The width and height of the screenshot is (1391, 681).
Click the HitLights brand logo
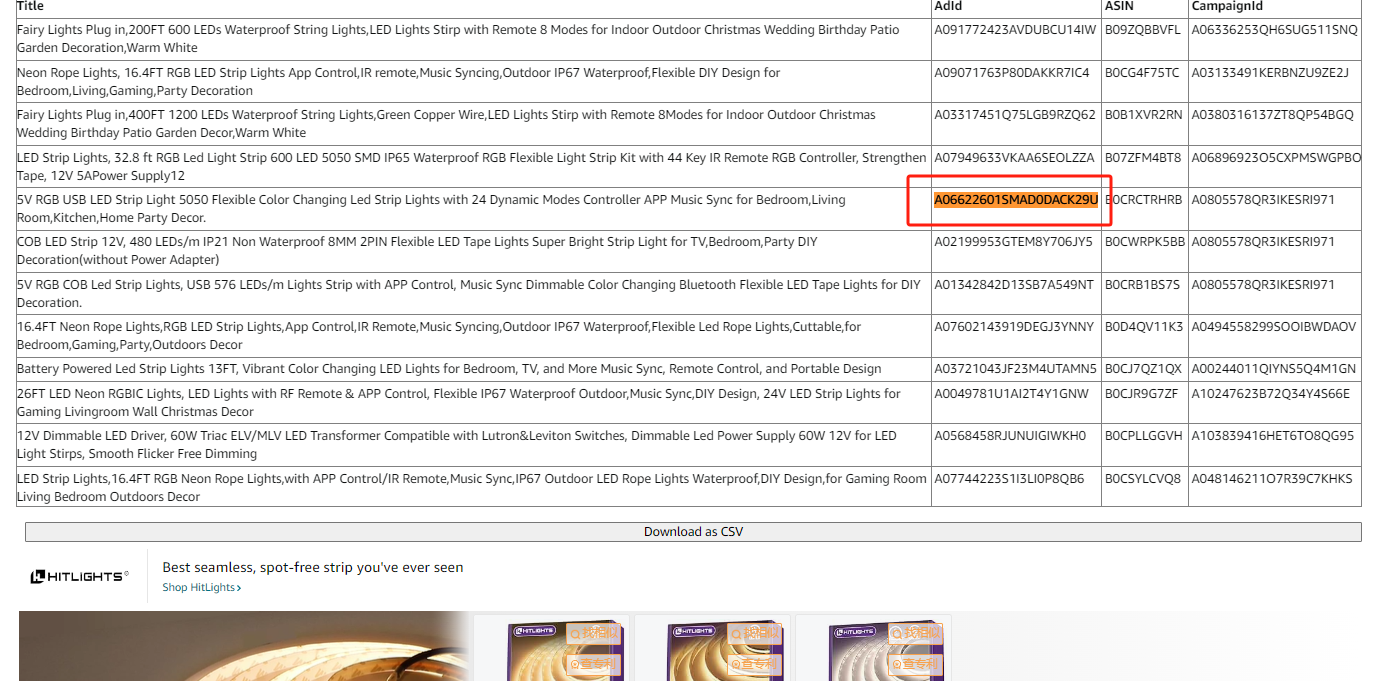(79, 577)
